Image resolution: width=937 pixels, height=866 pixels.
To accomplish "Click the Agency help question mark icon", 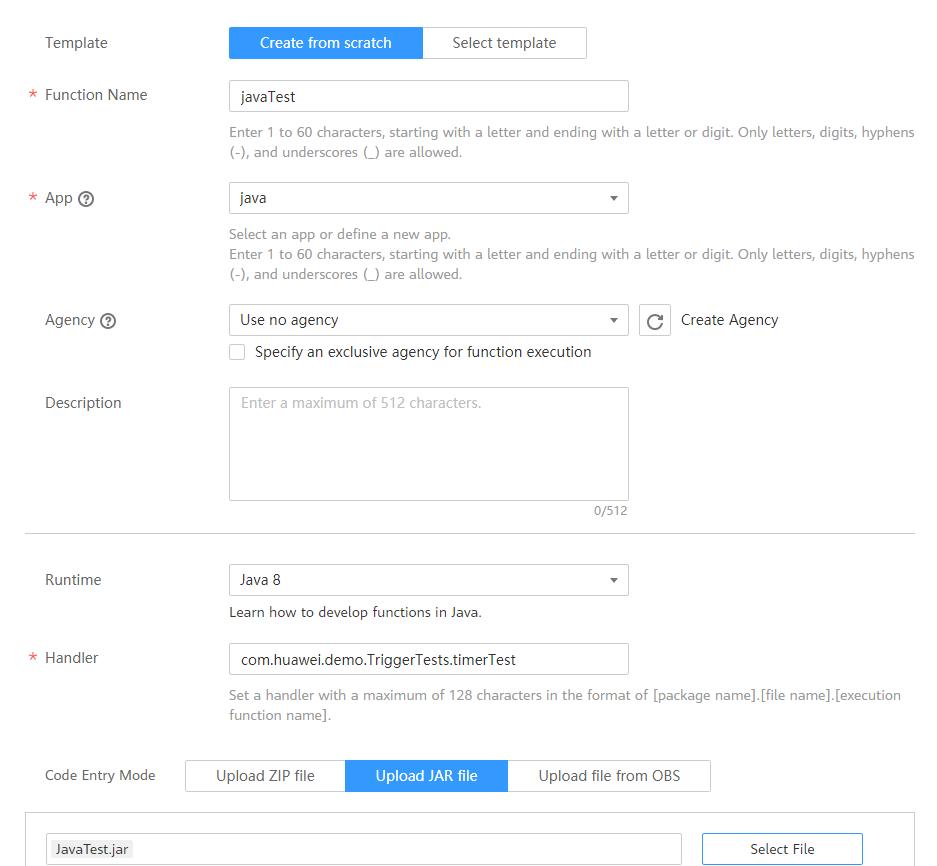I will coord(108,321).
